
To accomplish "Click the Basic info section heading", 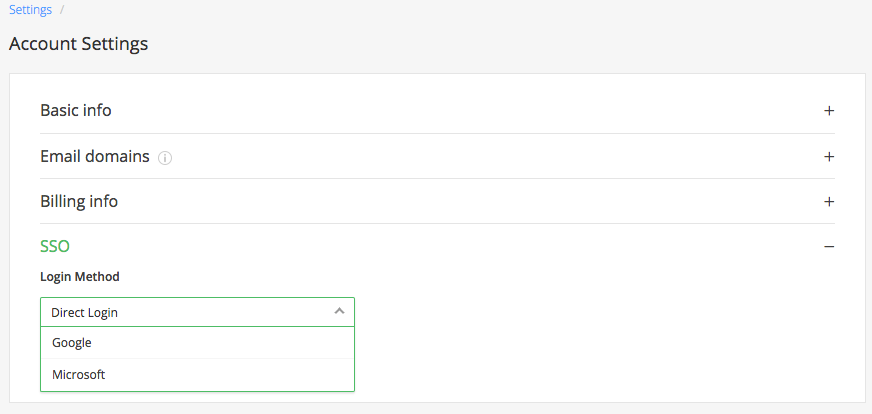I will coord(76,110).
